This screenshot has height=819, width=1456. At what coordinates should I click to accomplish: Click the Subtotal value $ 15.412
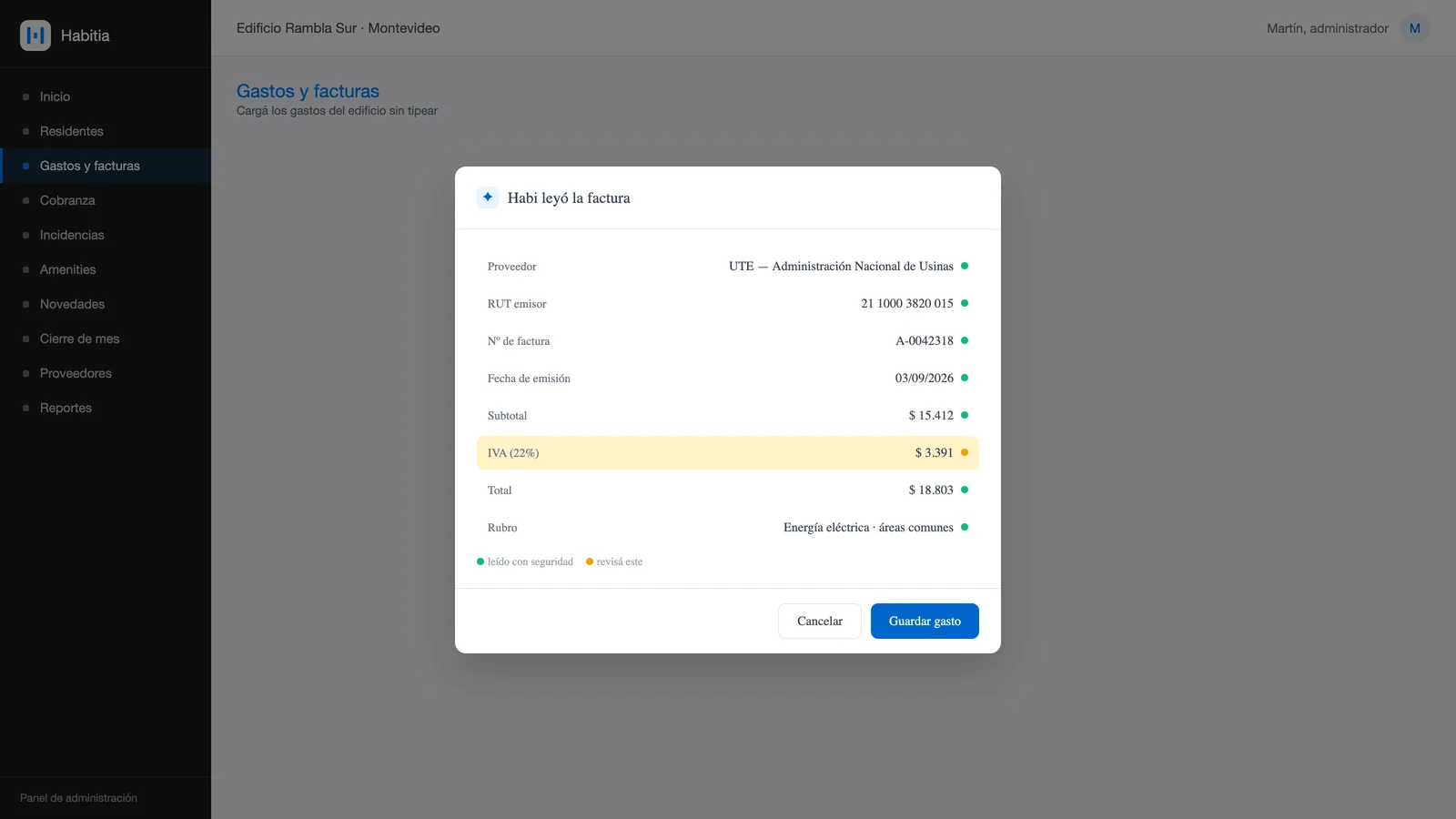pyautogui.click(x=931, y=415)
